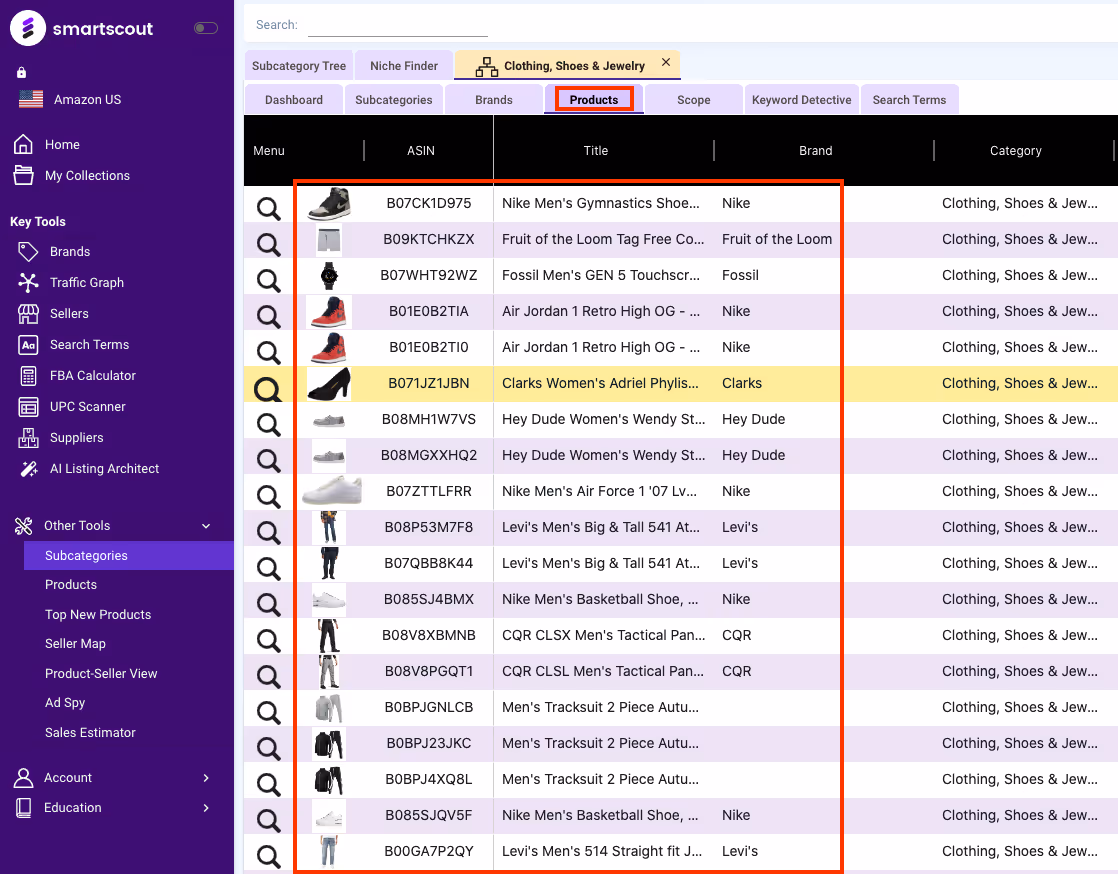Sort by the Category column header

[x=1015, y=150]
